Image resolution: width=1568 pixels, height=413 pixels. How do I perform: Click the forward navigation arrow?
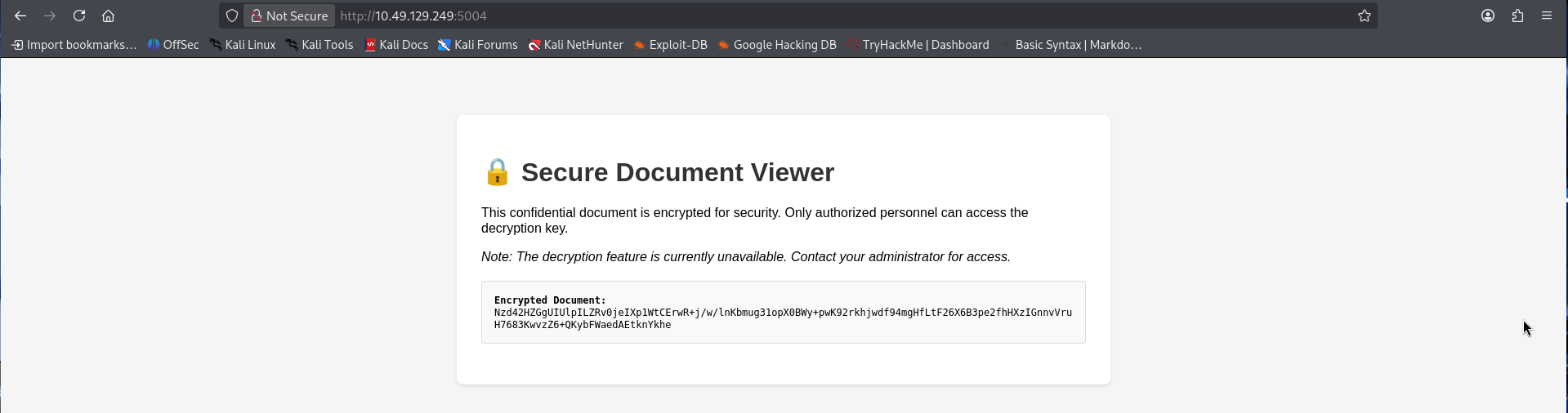[x=50, y=16]
